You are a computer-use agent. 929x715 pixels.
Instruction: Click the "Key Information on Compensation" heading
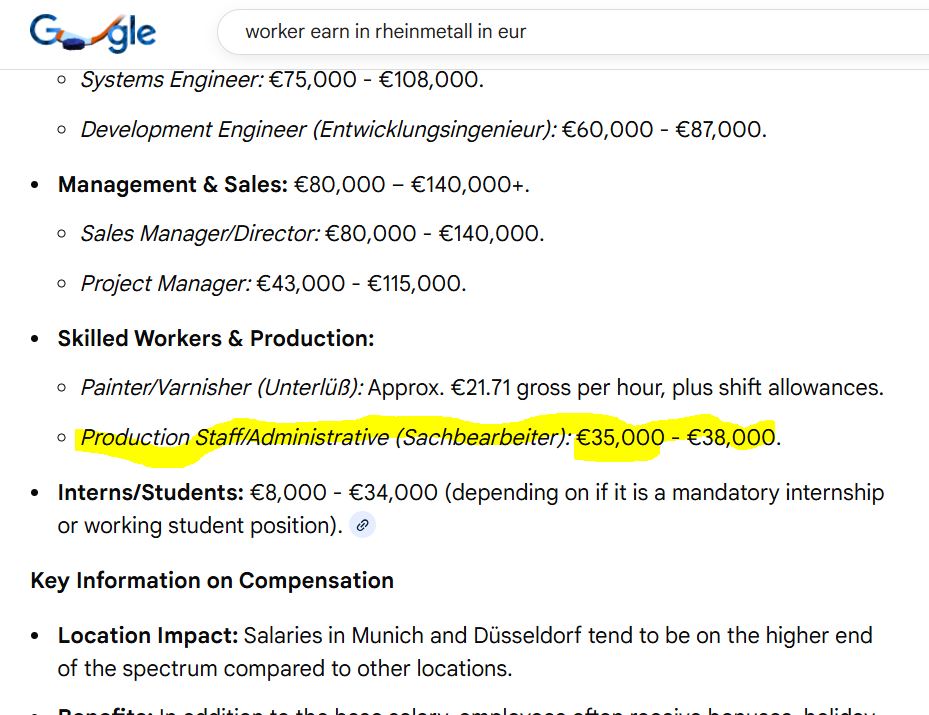coord(212,581)
